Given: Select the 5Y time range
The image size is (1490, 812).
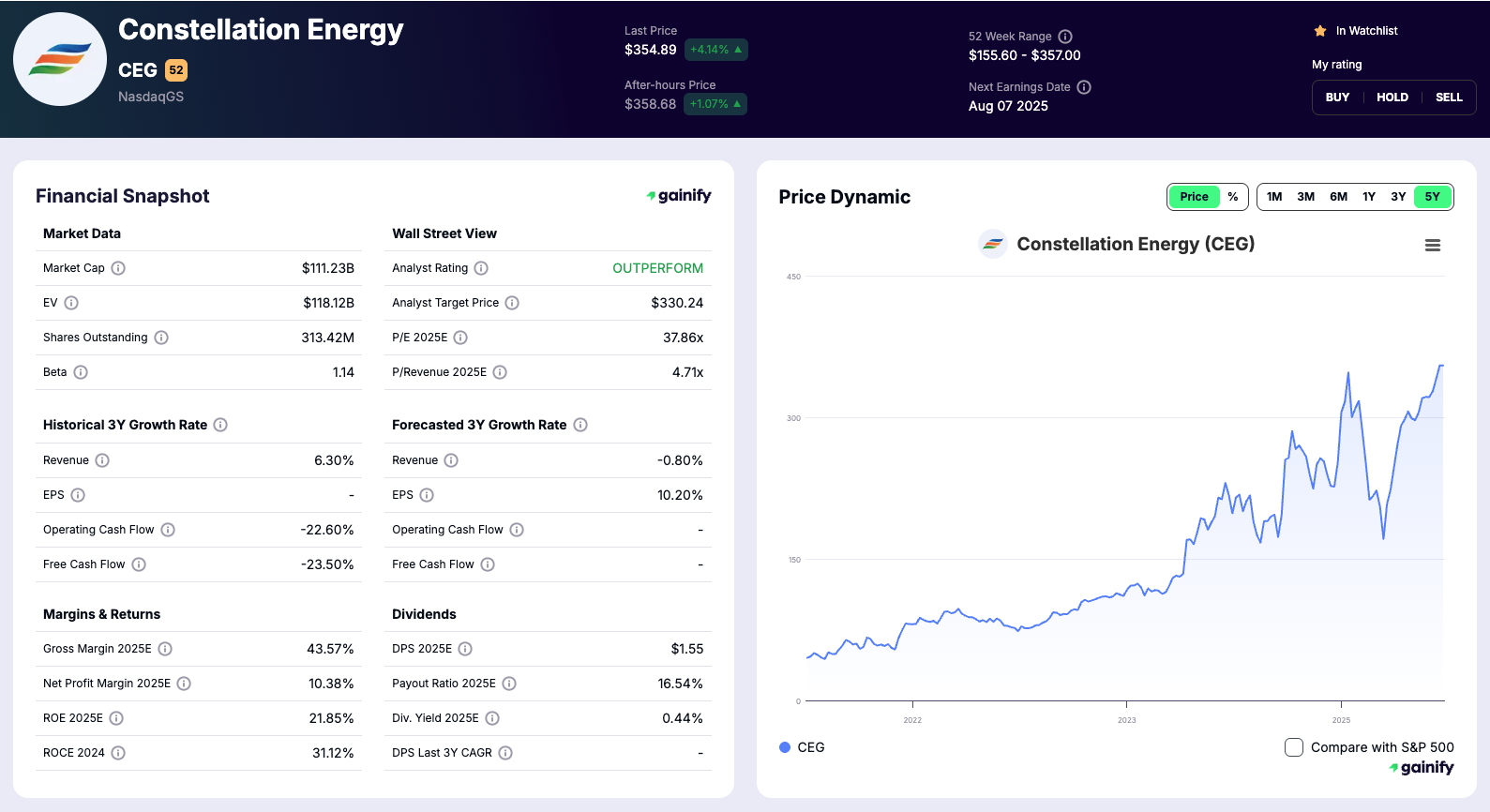Looking at the screenshot, I should pos(1432,197).
